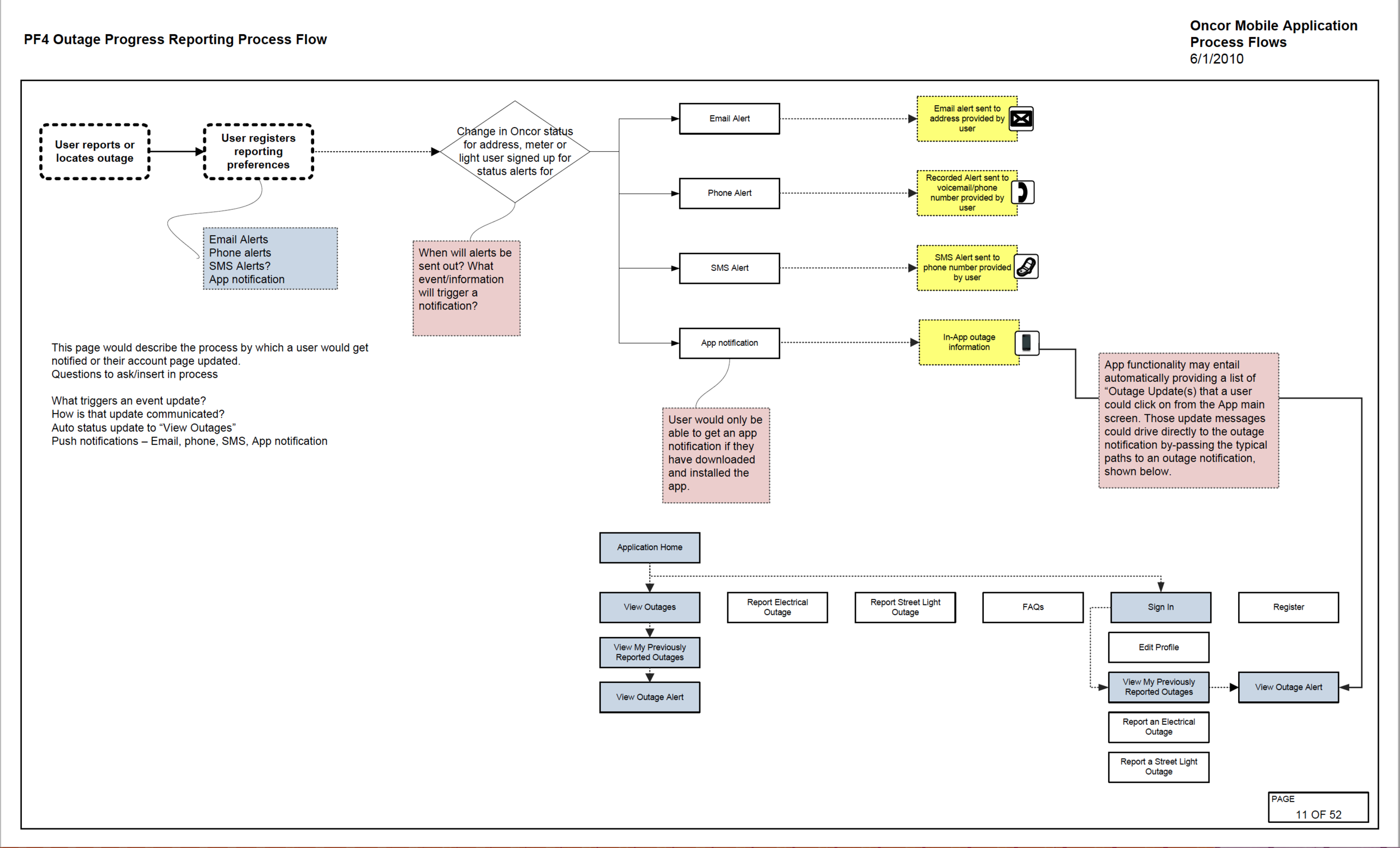Select the Phone Alert box
Screen dimensions: 1400x848
[730, 193]
